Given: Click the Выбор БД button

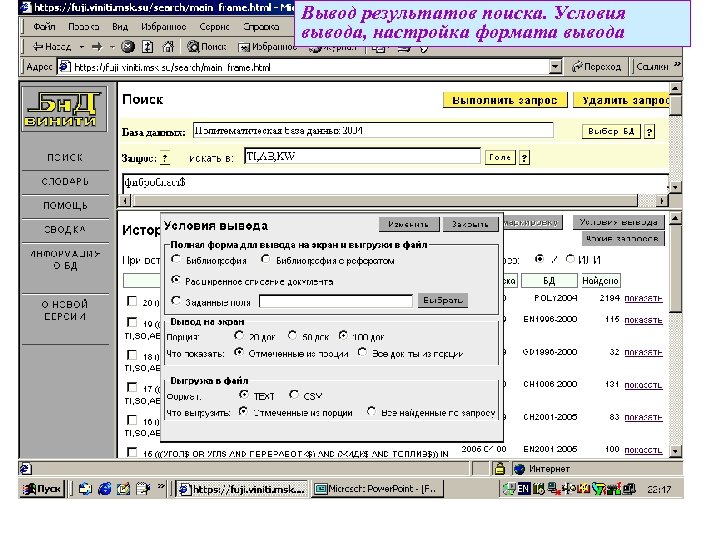Looking at the screenshot, I should coord(611,131).
